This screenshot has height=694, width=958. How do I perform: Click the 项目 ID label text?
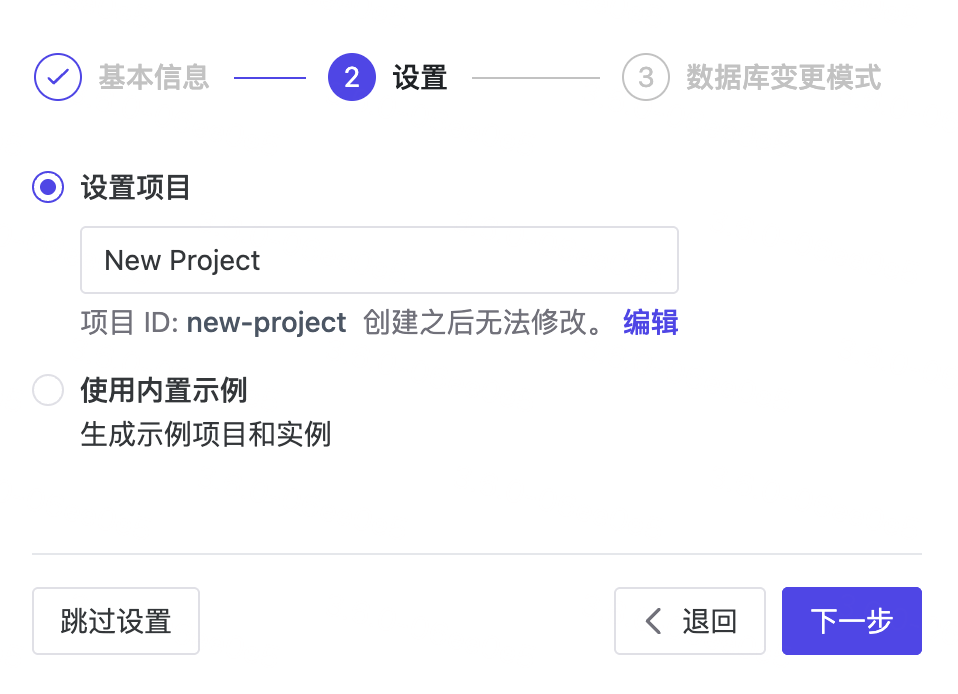click(x=129, y=322)
